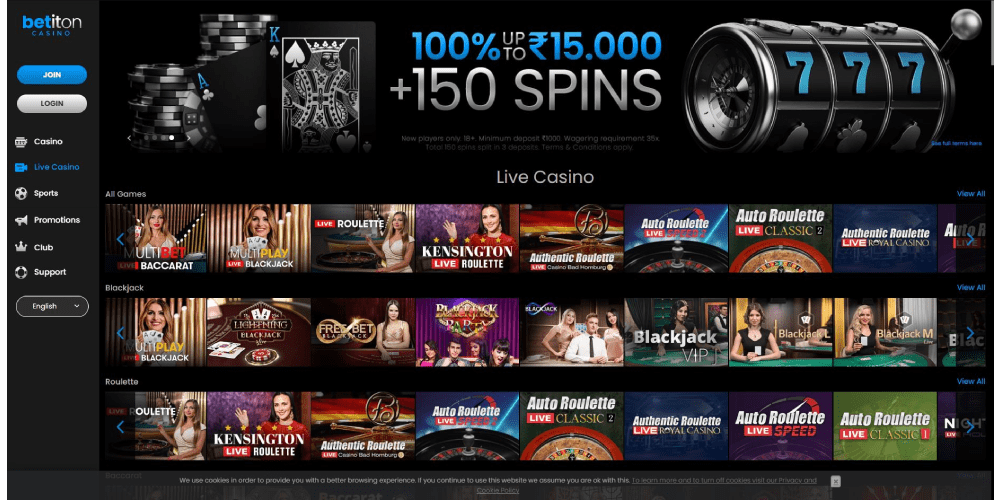Screen dimensions: 1000x500
Task: Advance the Roulette row with right arrow
Action: 970,427
